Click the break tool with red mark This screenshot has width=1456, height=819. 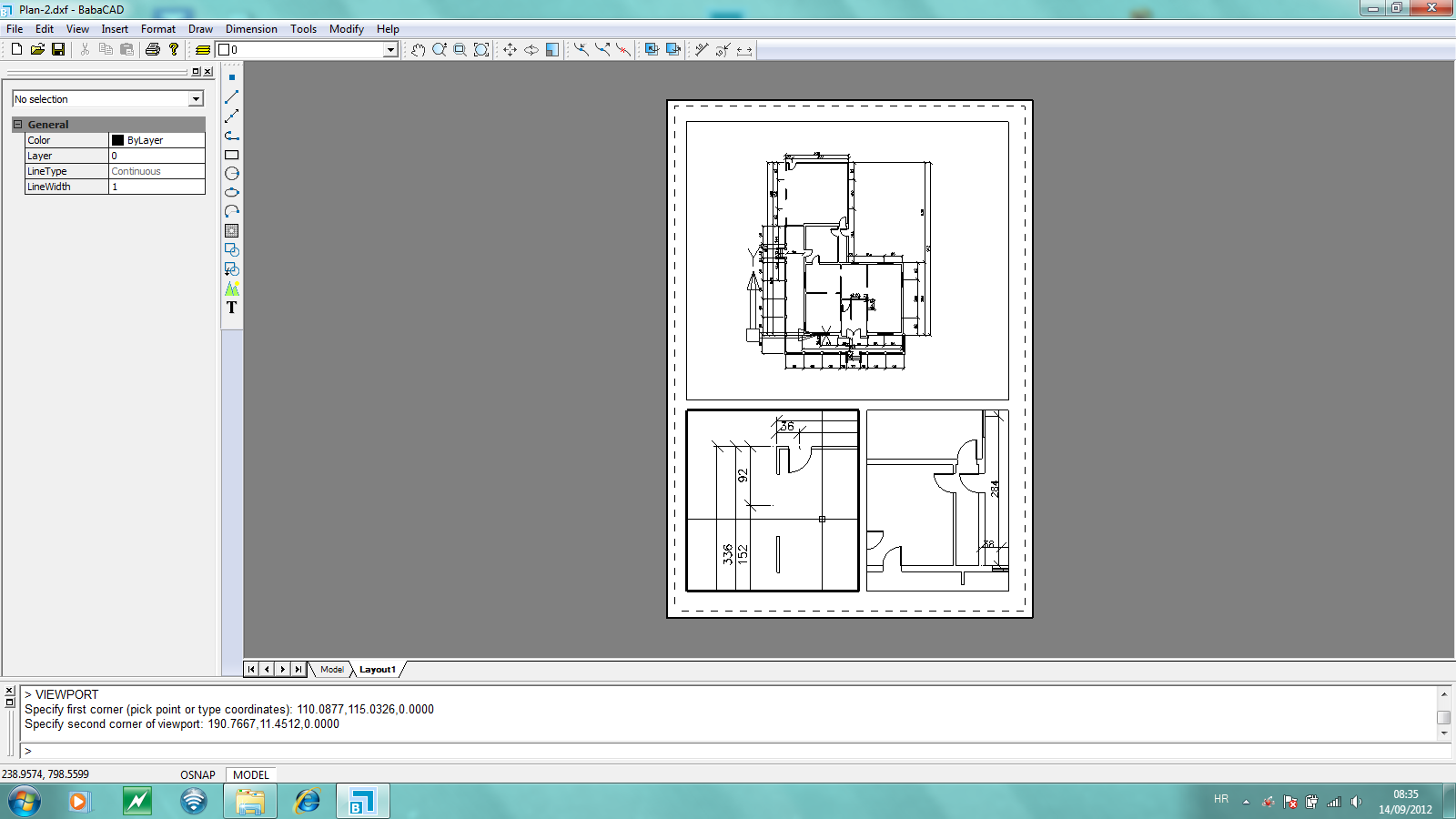click(x=623, y=49)
